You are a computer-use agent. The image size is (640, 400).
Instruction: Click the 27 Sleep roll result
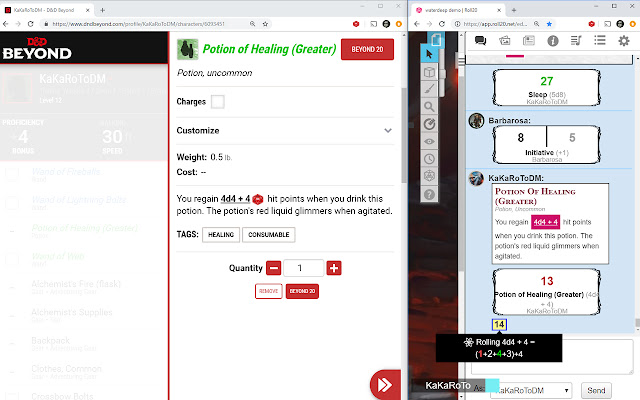pyautogui.click(x=547, y=81)
